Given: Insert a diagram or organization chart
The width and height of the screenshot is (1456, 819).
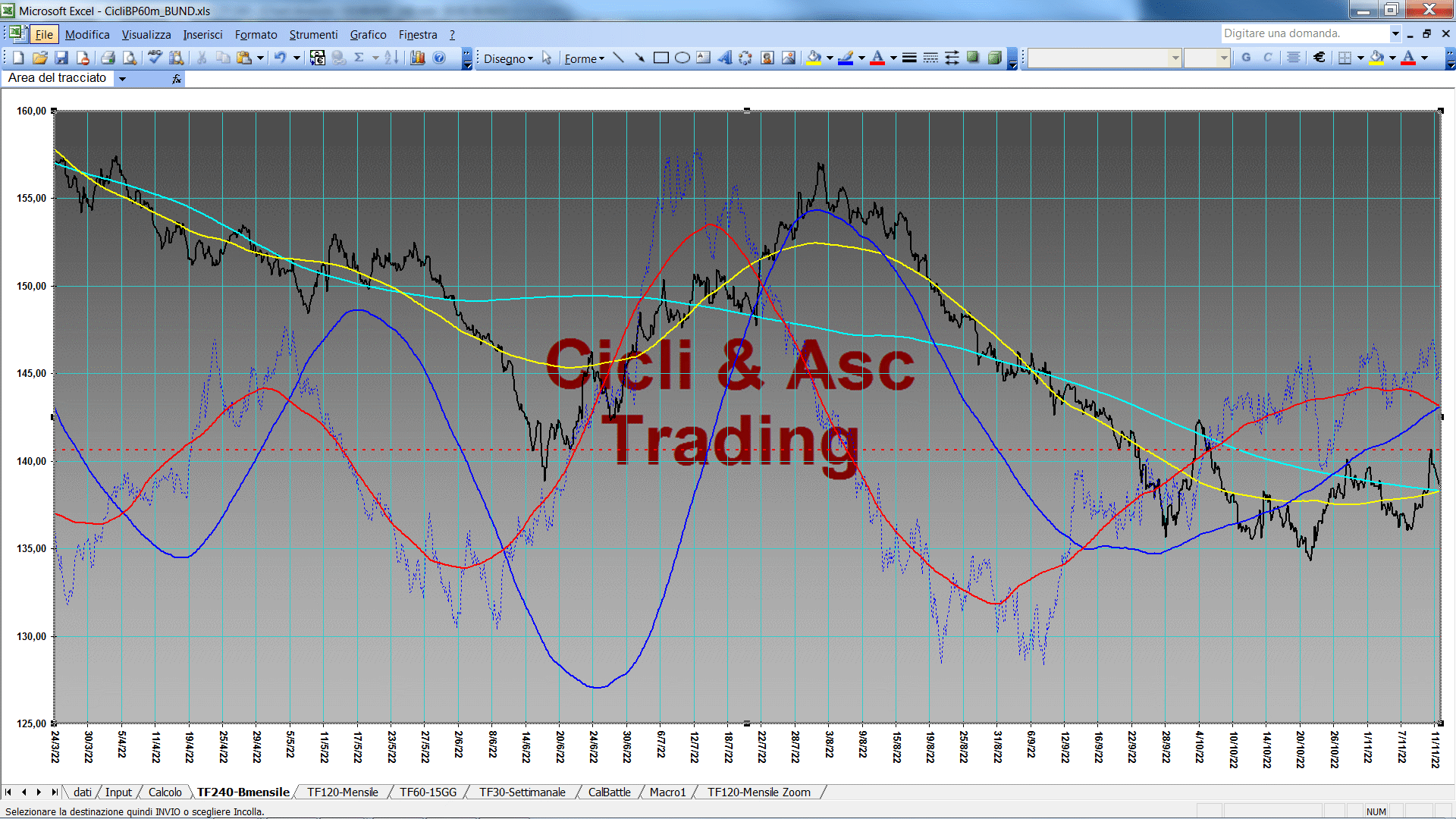Looking at the screenshot, I should tap(746, 58).
